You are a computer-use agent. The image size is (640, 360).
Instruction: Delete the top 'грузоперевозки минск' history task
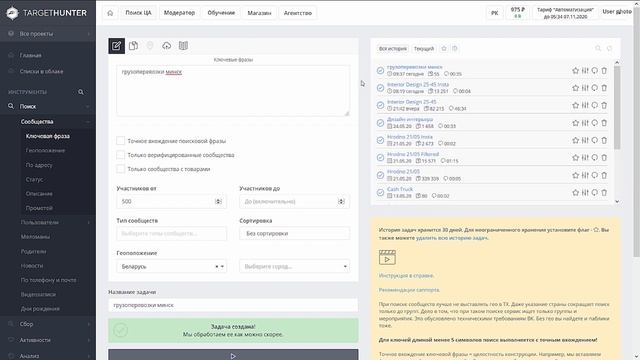coord(604,71)
